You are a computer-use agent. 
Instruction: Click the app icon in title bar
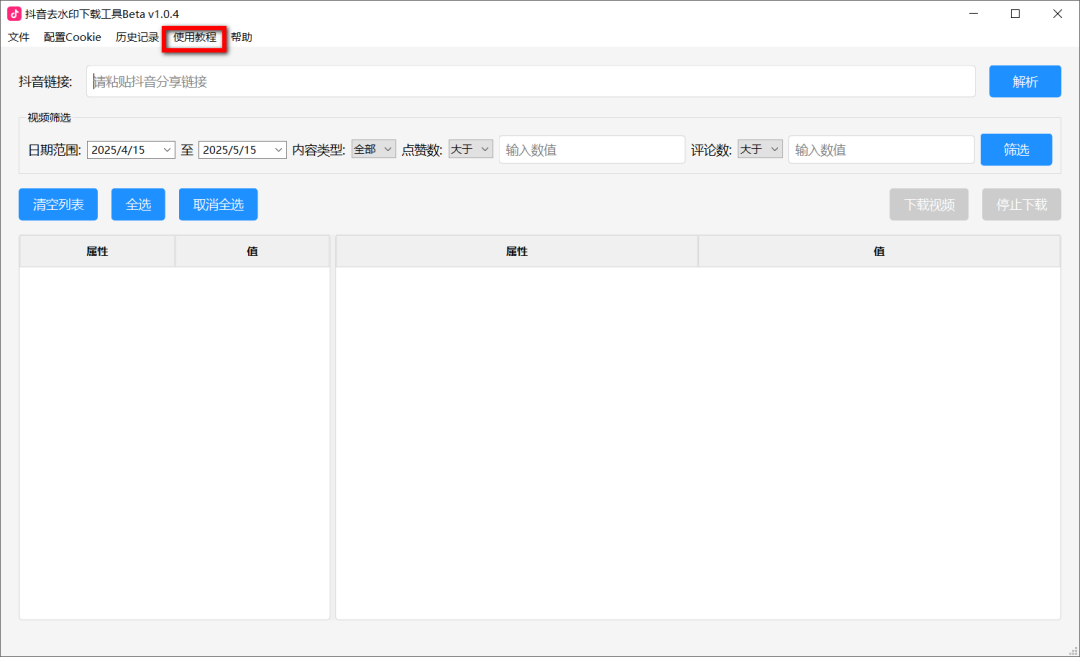[x=14, y=14]
